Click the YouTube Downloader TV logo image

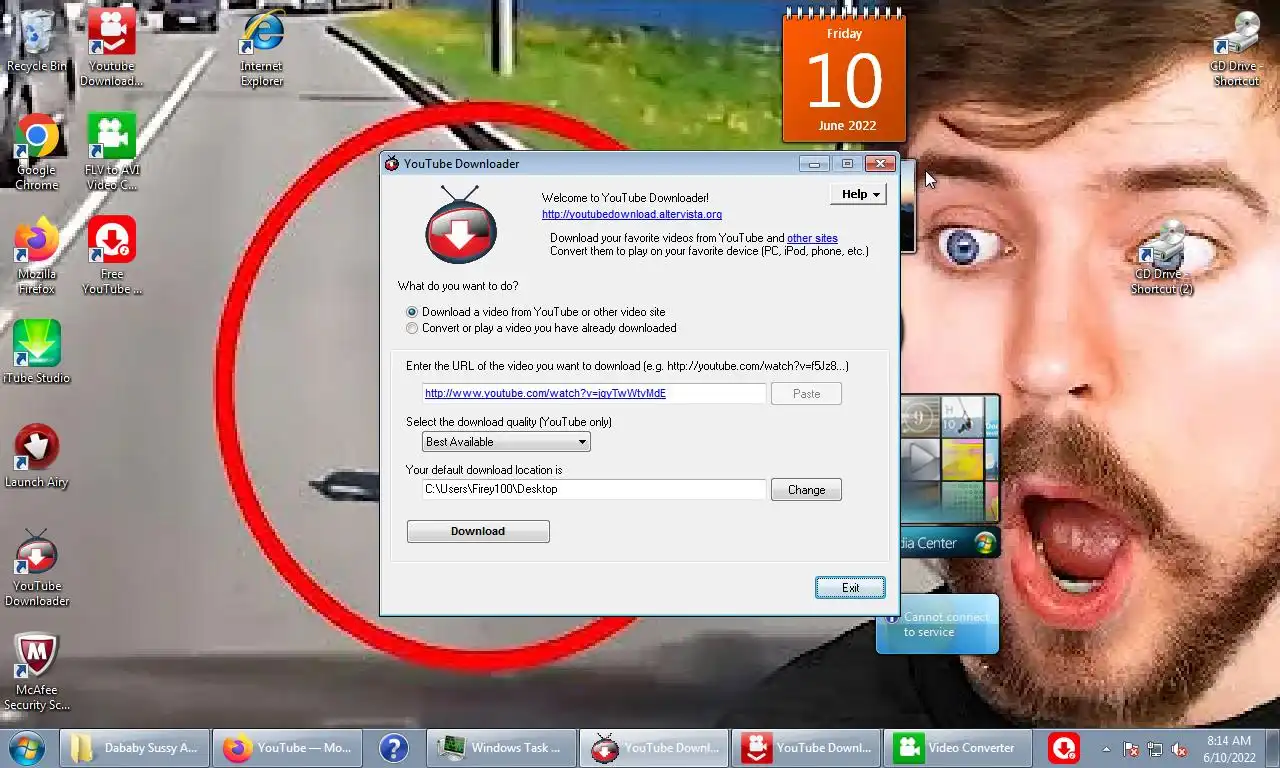click(461, 225)
